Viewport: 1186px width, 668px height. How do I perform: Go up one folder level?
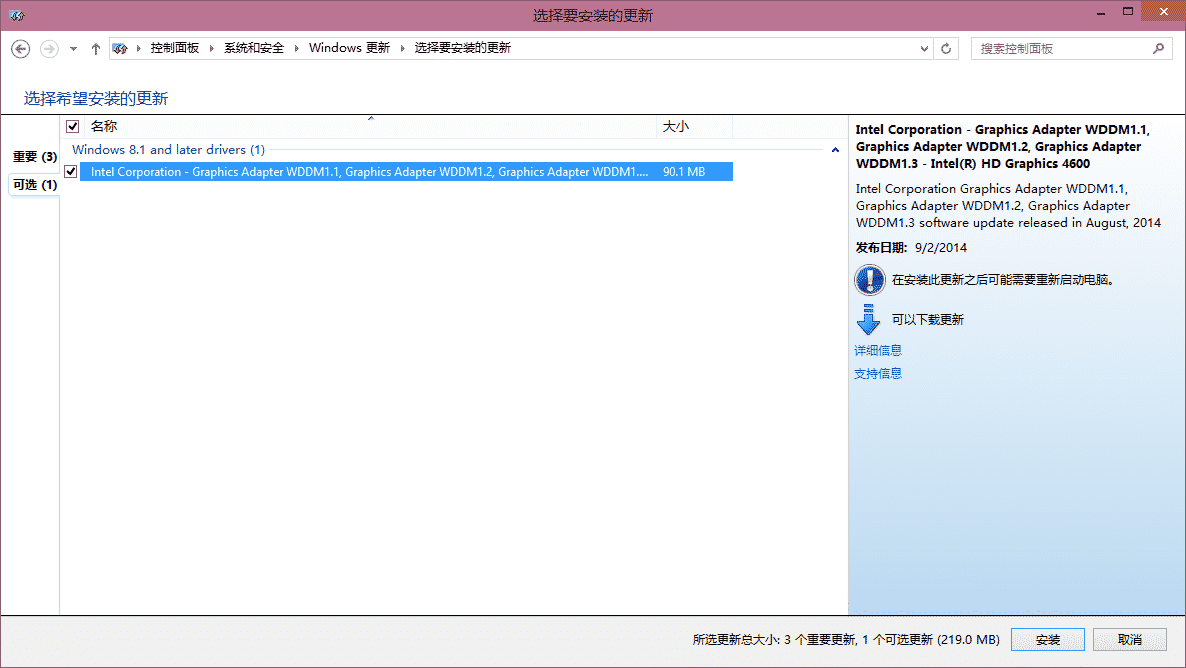pyautogui.click(x=96, y=48)
